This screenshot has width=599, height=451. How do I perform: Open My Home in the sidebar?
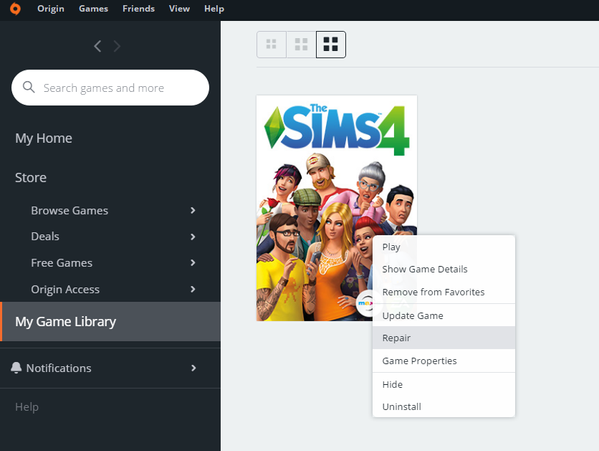(x=44, y=138)
